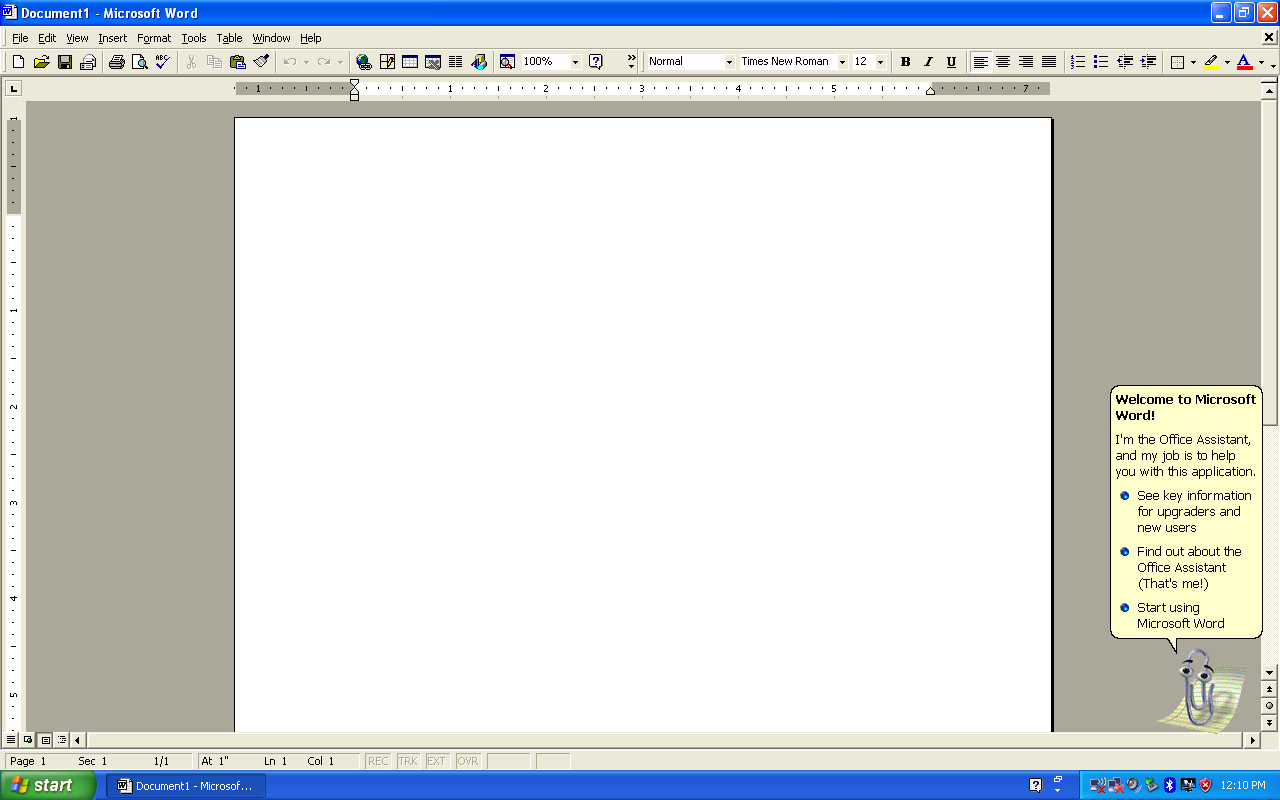Run the Spelling and Grammar check
Image resolution: width=1280 pixels, height=800 pixels.
pyautogui.click(x=162, y=62)
